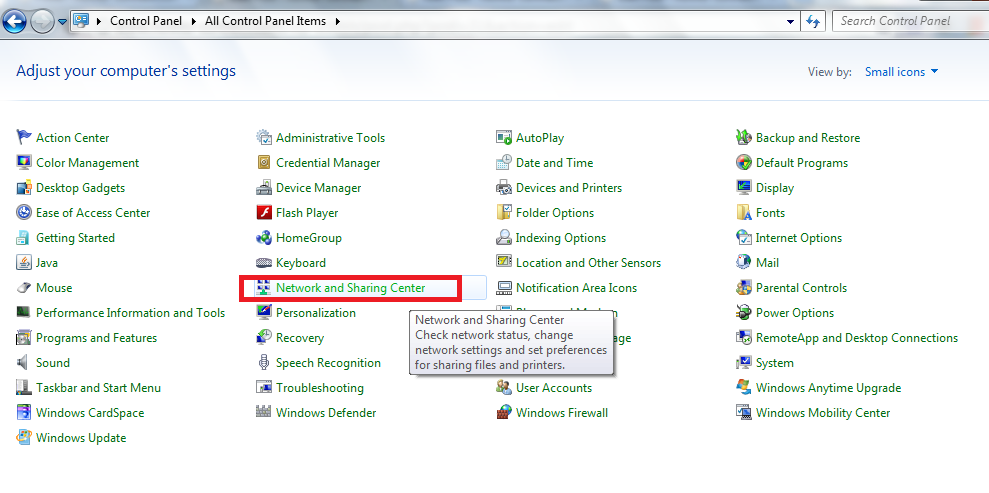
Task: Open Taskbar and Start Menu link
Action: 98,388
